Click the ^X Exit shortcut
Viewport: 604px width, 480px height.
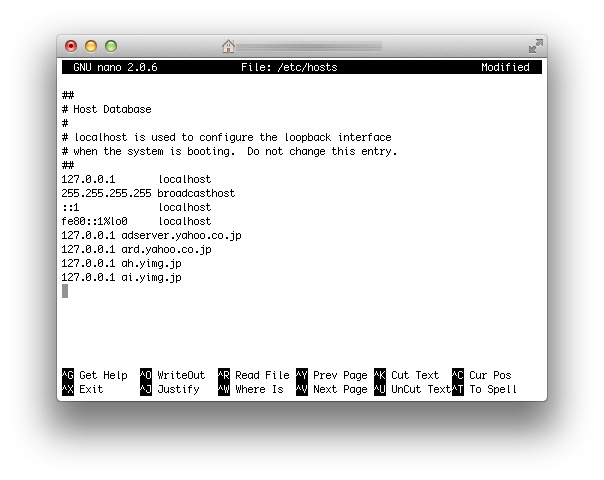82,389
